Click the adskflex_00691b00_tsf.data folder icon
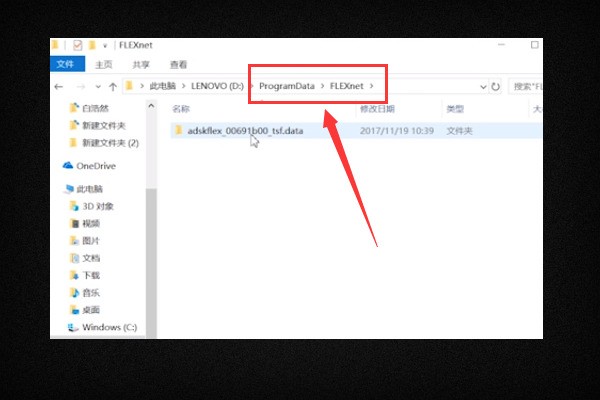This screenshot has width=600, height=400. click(x=178, y=130)
